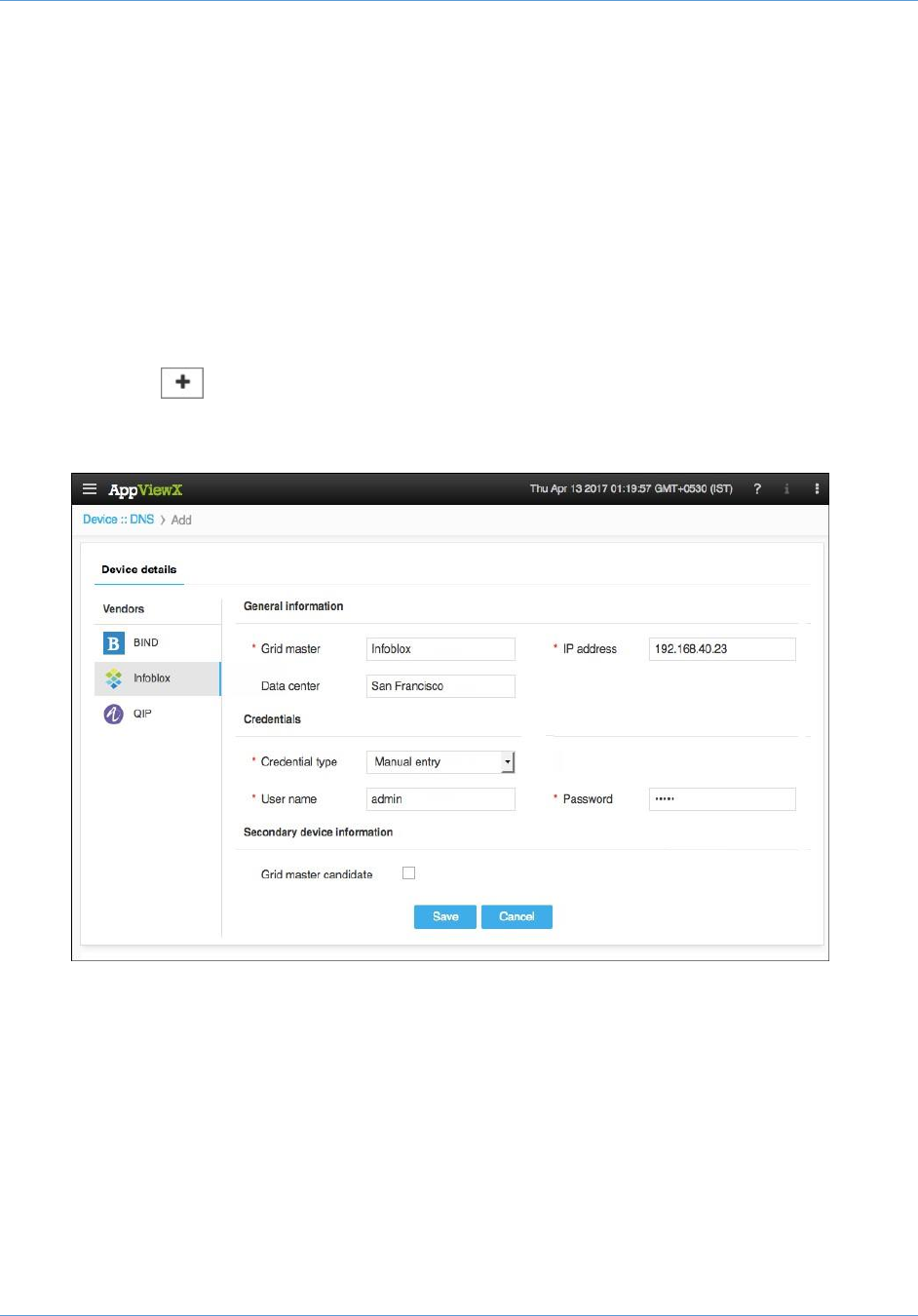Switch to the Device details tab
Viewport: 918px width, 1316px height.
(x=139, y=569)
